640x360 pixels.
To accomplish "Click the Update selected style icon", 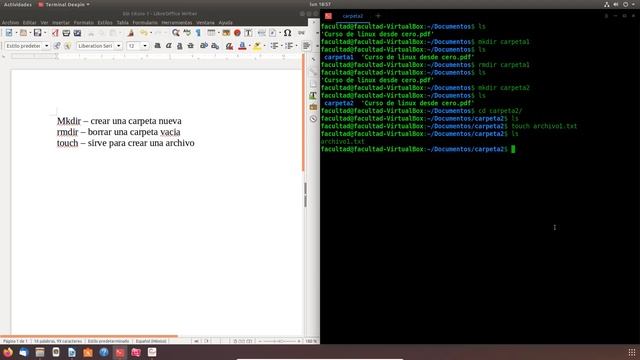I will coord(57,46).
